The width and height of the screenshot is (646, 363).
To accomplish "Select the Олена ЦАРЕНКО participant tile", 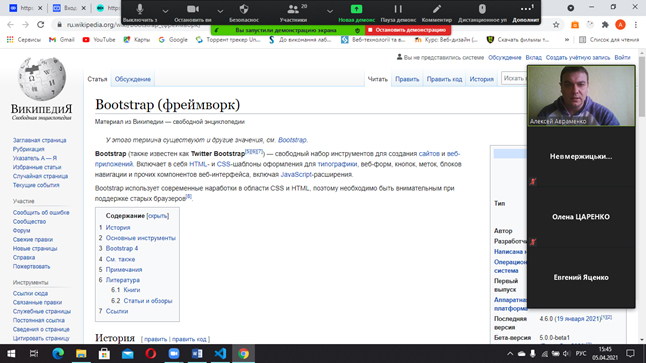I will [x=581, y=217].
